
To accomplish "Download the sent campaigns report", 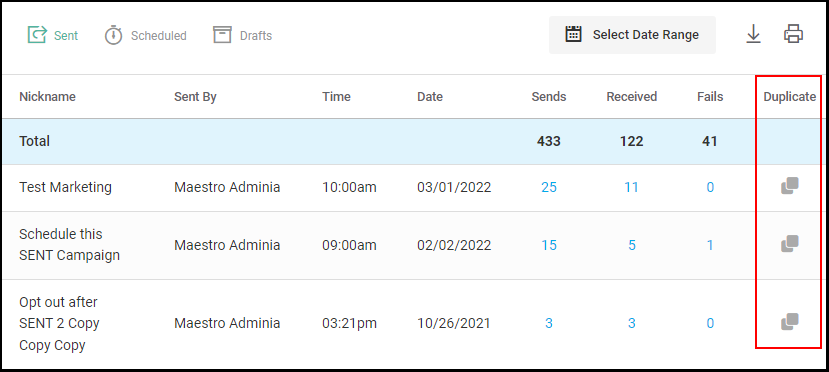I will coord(753,35).
